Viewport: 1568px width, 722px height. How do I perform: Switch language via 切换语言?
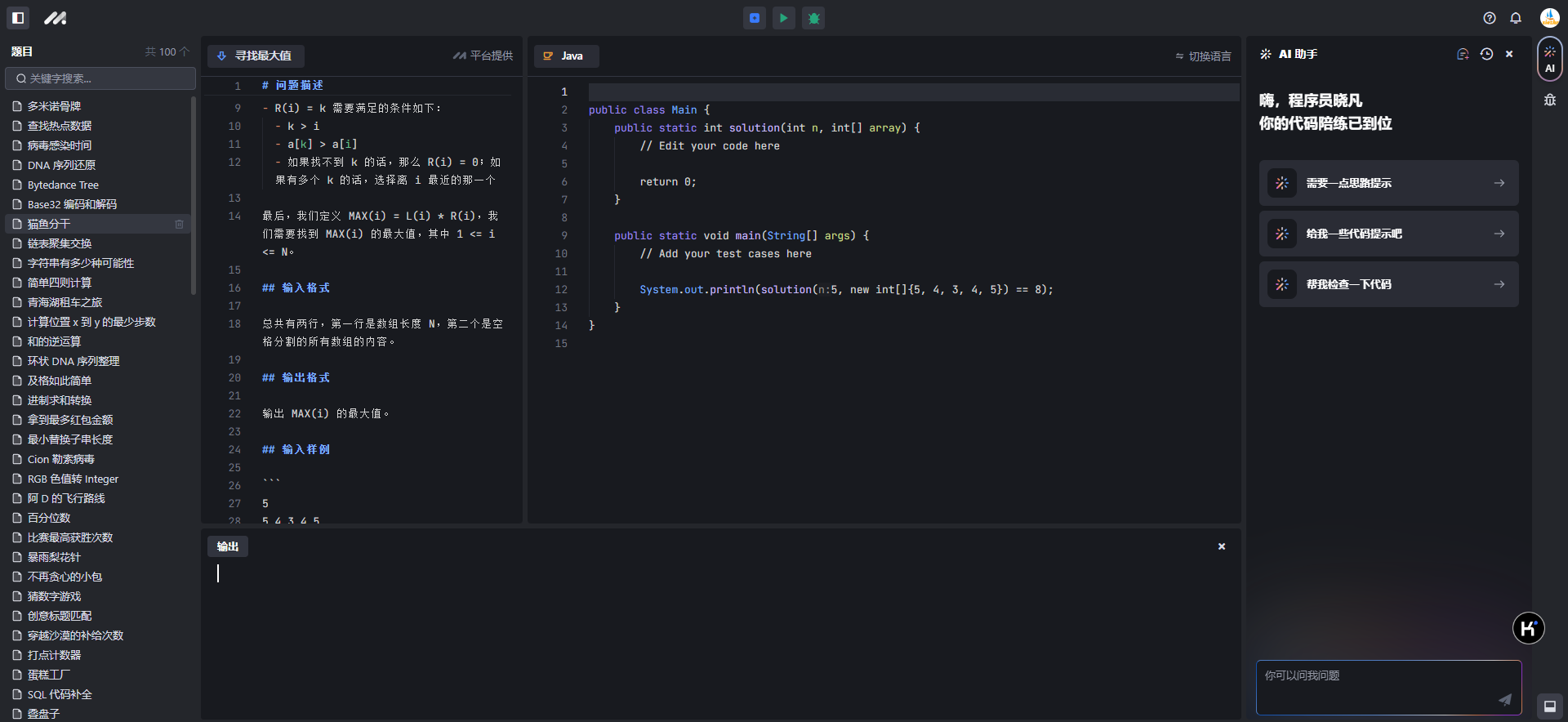pos(1203,56)
